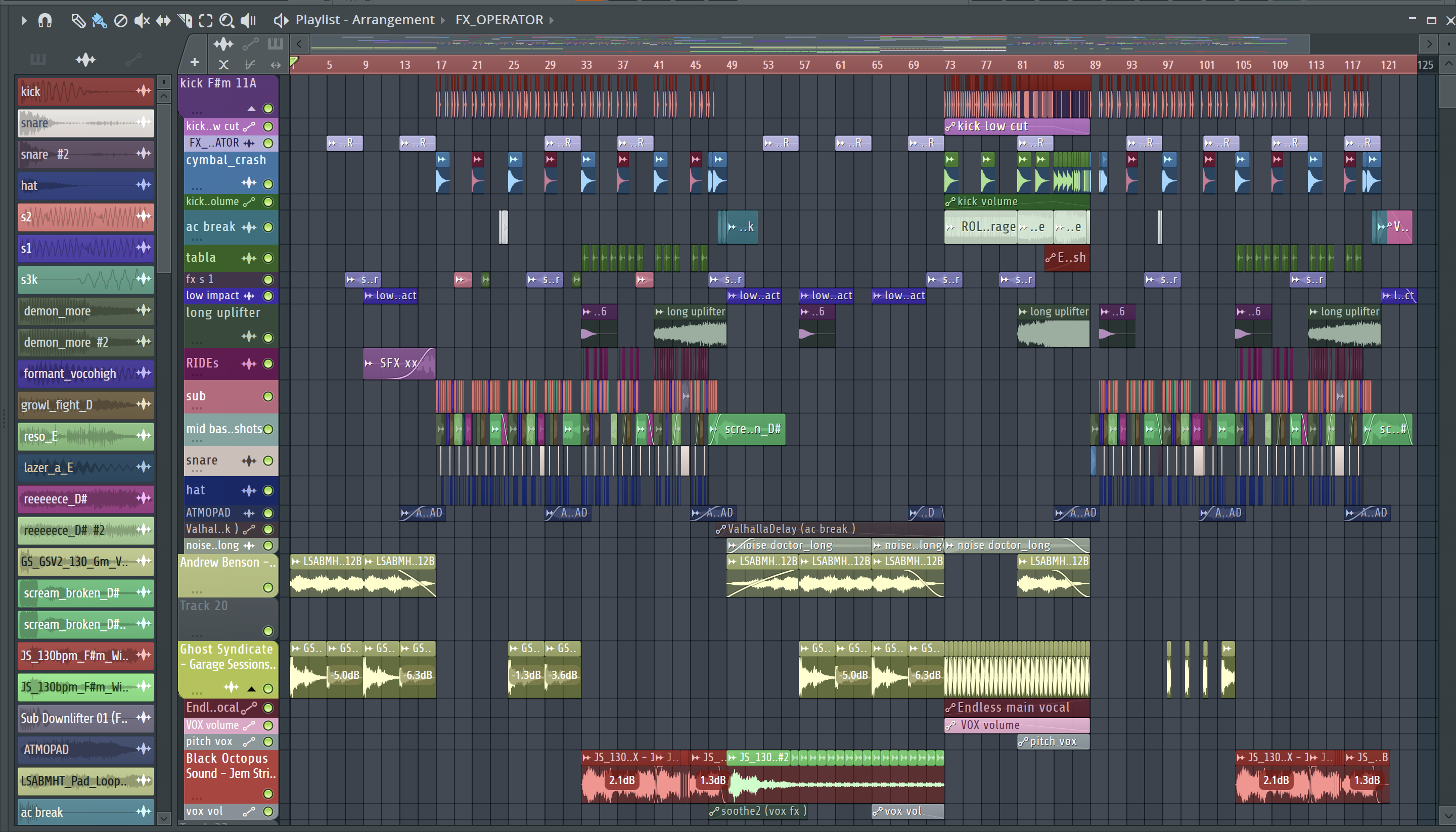Viewport: 1456px width, 832px height.
Task: Click waveform icon on ATMOPAD track header
Action: pos(249,513)
